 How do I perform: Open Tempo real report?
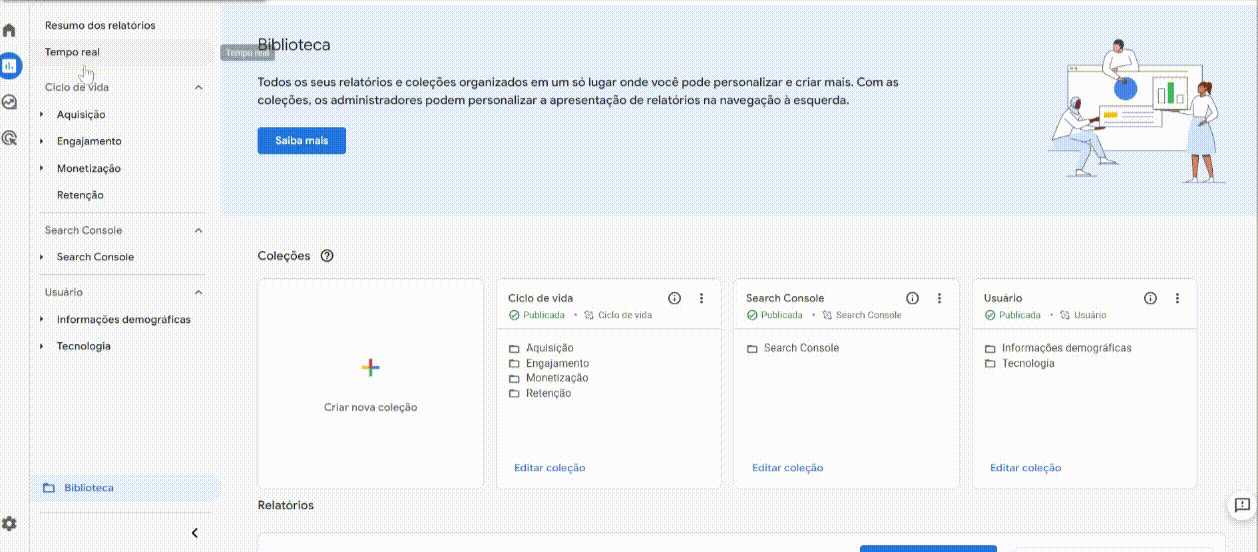click(x=72, y=52)
